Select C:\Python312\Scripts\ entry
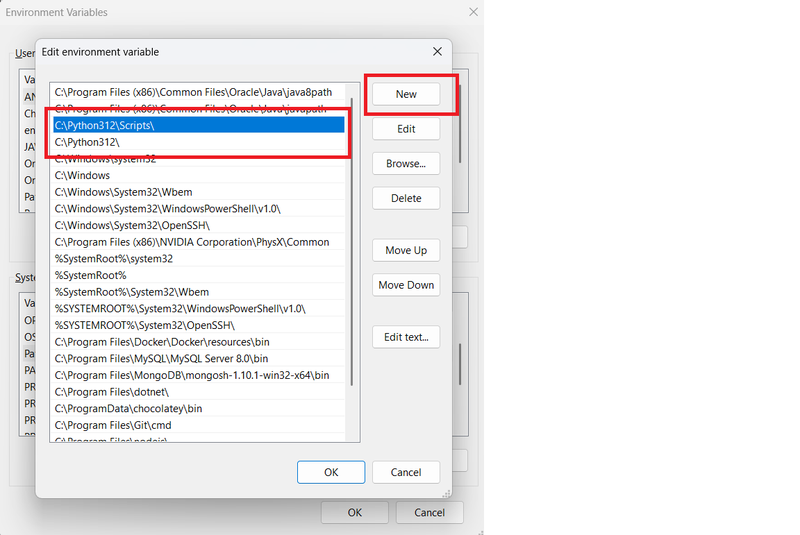Viewport: 800px width, 535px height. (199, 125)
